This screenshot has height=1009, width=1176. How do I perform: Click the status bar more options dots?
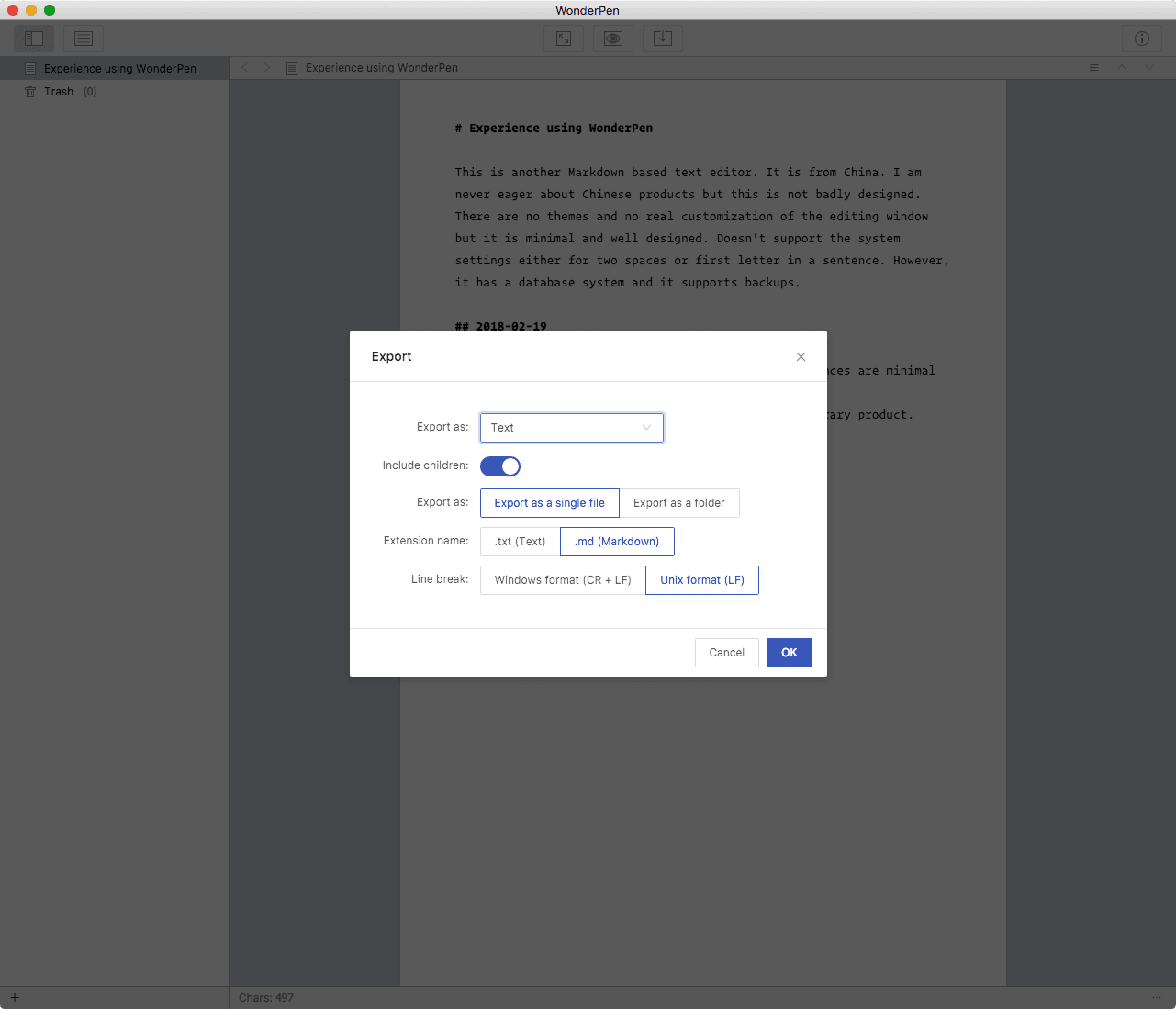pyautogui.click(x=1157, y=998)
